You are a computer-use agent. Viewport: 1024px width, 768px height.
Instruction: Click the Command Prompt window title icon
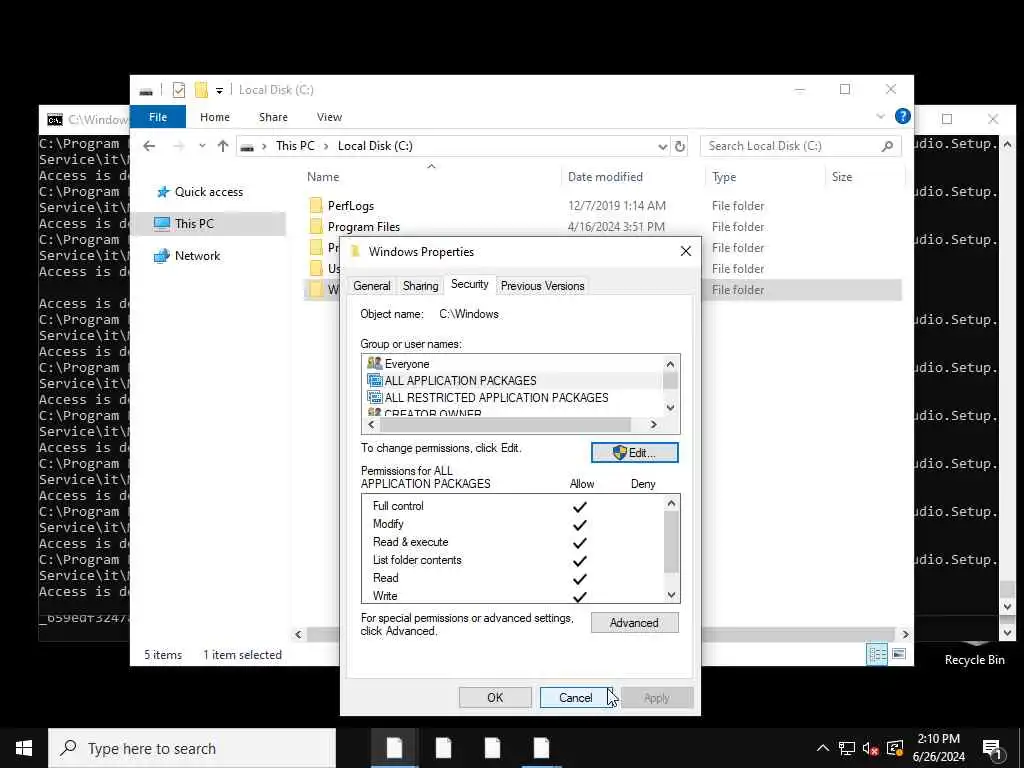pos(55,120)
